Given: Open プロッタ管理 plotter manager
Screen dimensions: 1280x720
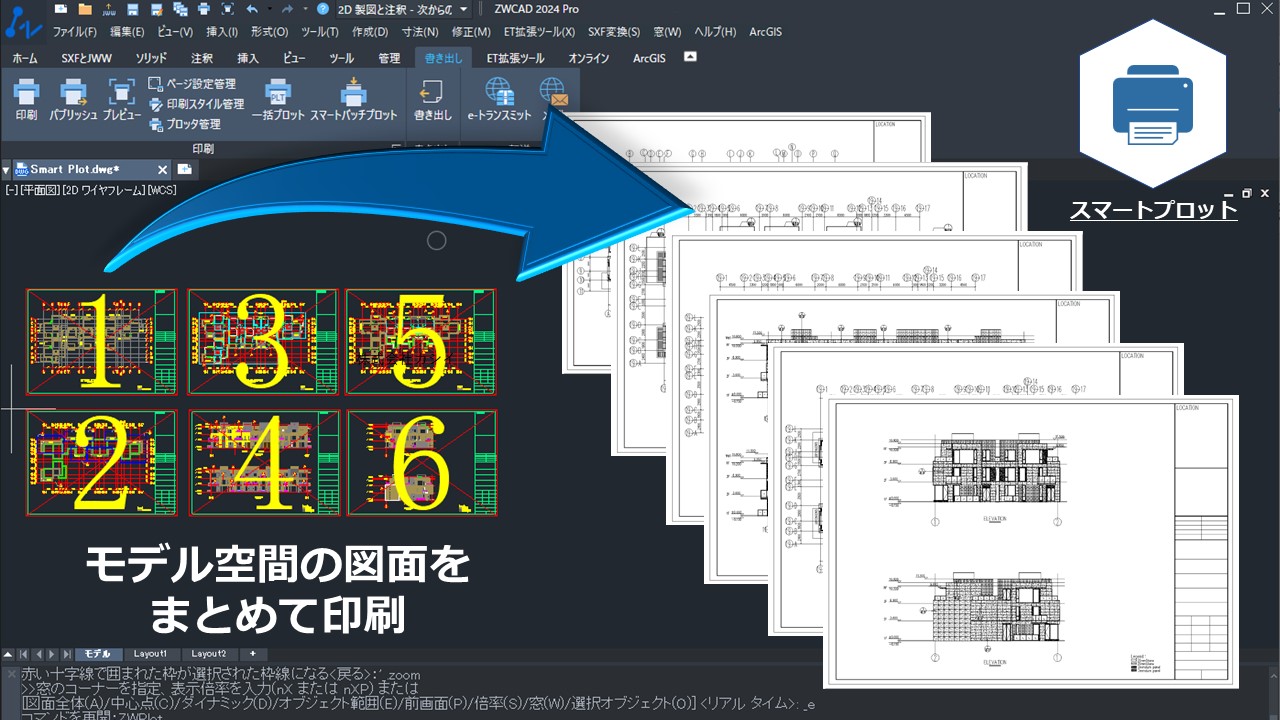Looking at the screenshot, I should pos(185,125).
